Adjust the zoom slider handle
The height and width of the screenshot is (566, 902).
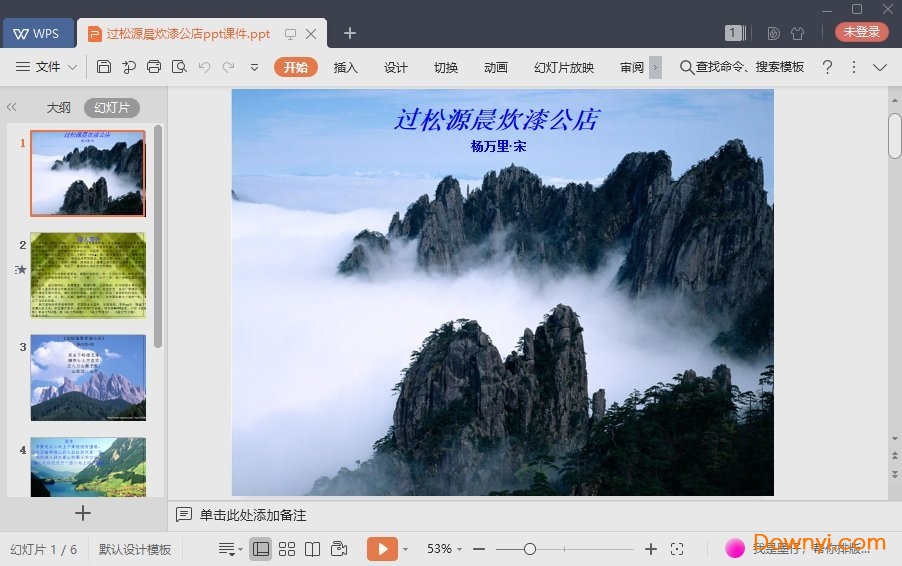tap(530, 549)
